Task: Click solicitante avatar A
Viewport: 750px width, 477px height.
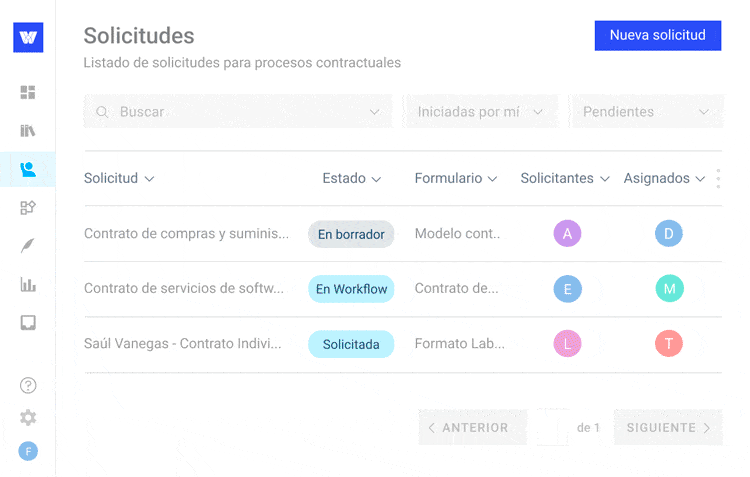Action: click(x=567, y=233)
